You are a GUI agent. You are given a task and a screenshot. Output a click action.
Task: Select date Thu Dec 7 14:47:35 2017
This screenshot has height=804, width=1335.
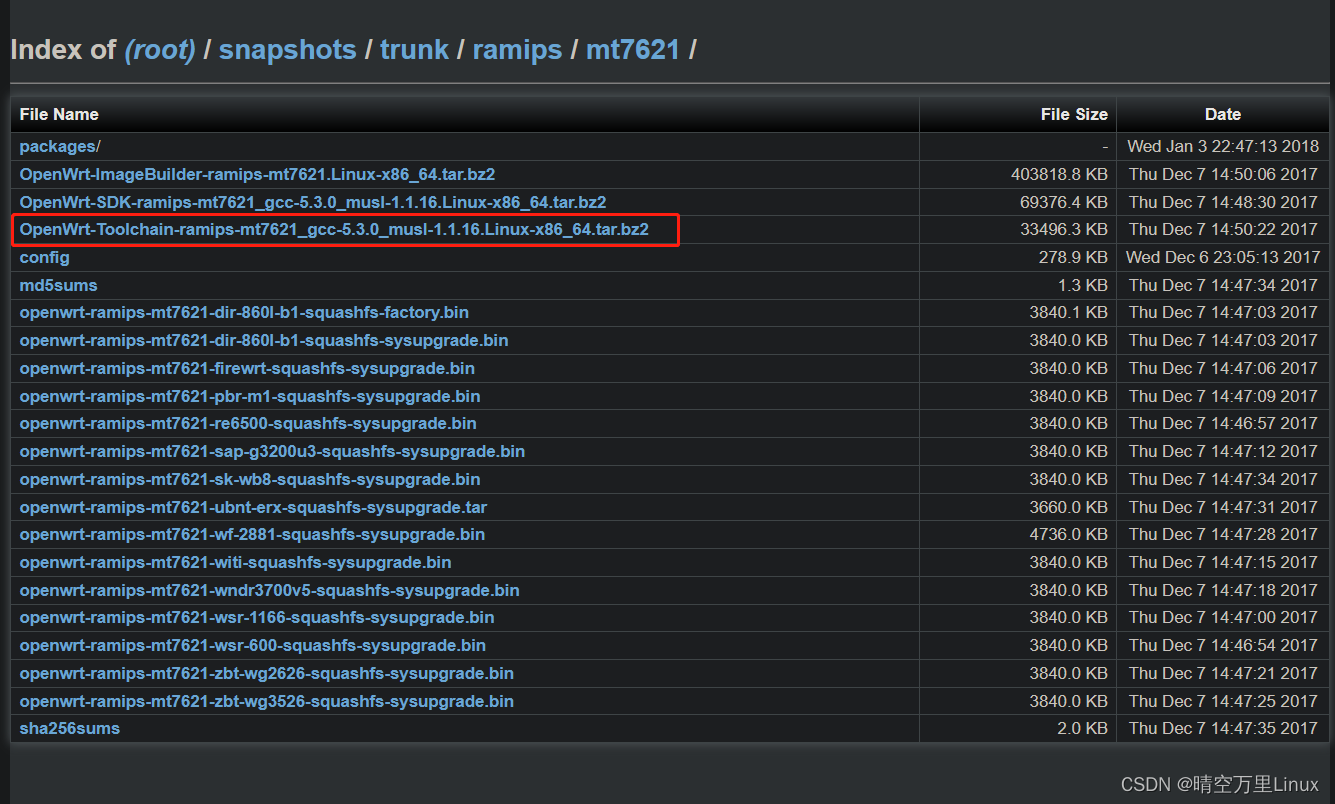click(x=1223, y=728)
